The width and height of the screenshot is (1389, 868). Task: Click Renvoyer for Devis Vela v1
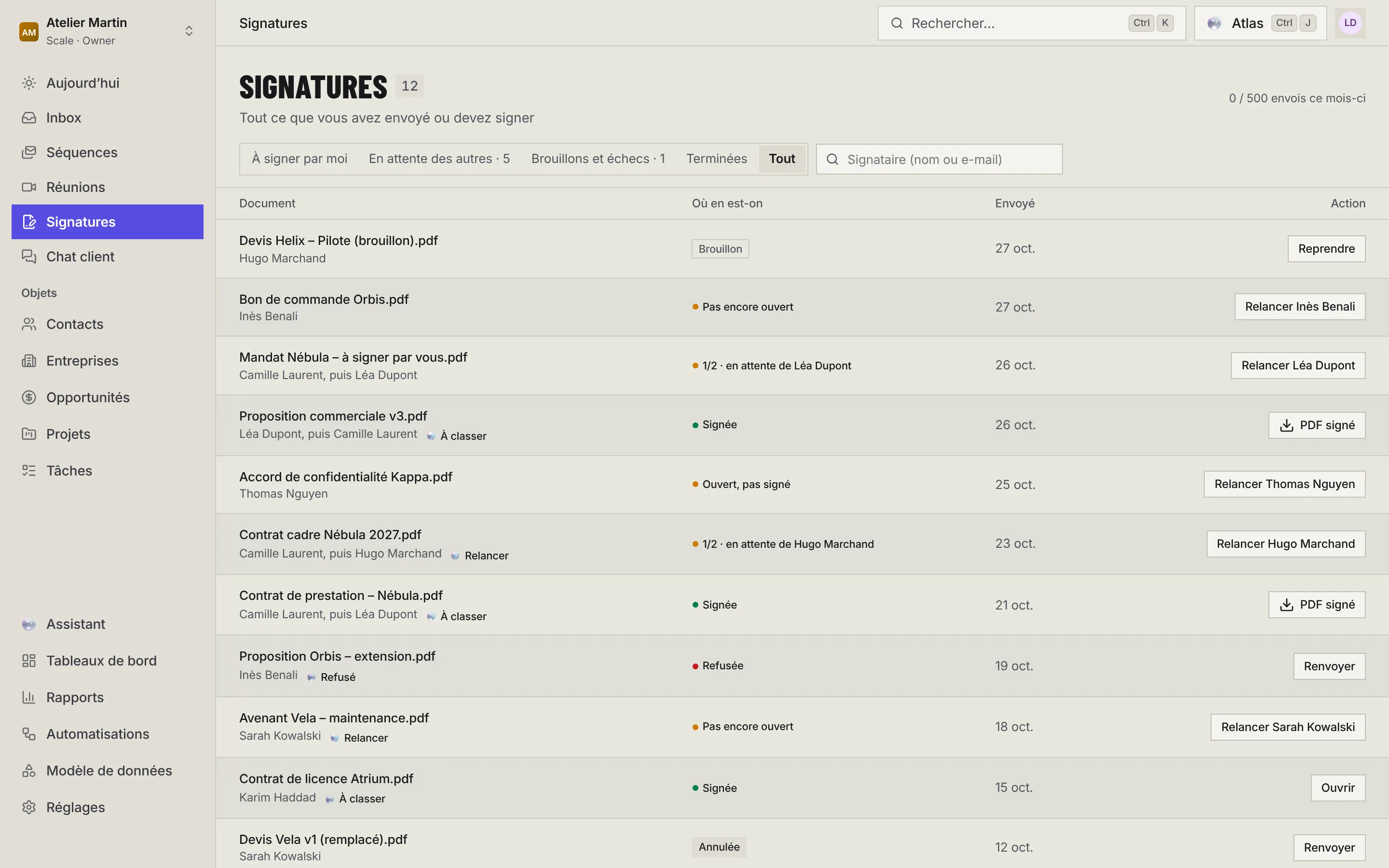pos(1329,848)
